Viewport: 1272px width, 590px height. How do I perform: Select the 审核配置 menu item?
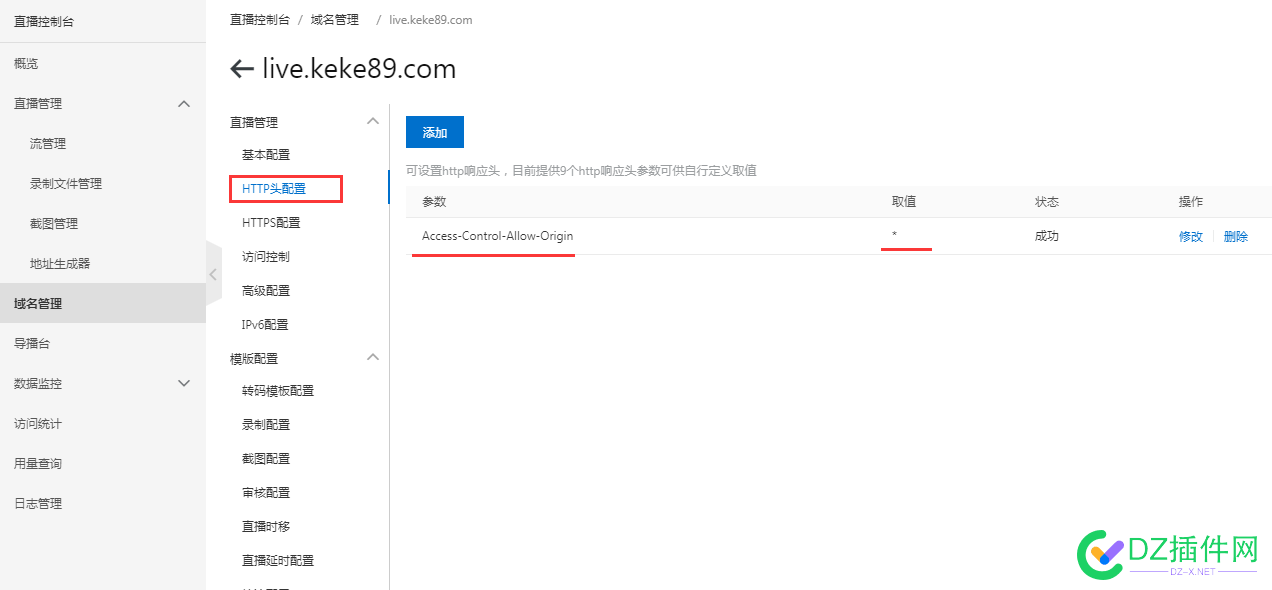tap(266, 492)
